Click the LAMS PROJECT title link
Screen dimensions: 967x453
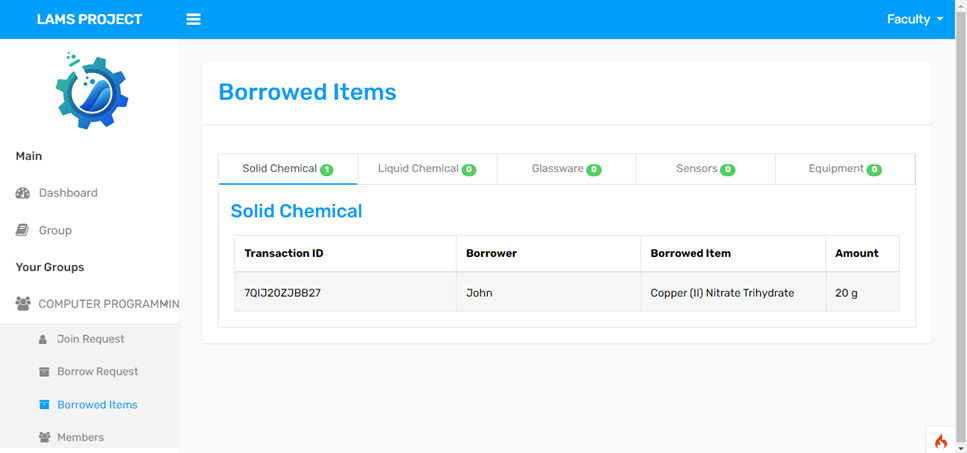pyautogui.click(x=89, y=20)
